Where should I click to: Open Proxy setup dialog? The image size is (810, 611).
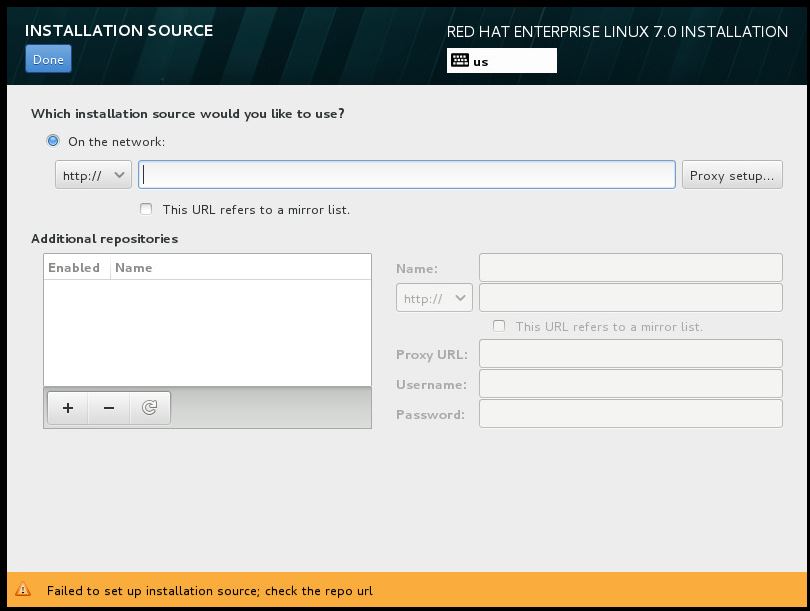coord(731,175)
